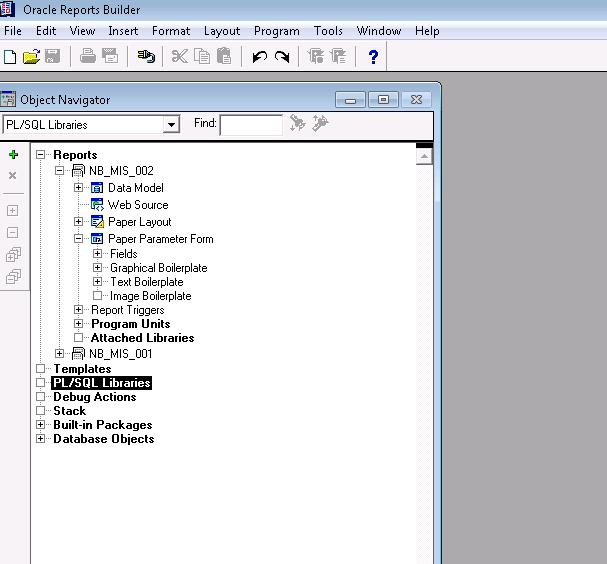Click the Undo arrow icon
The width and height of the screenshot is (607, 564).
pyautogui.click(x=260, y=57)
